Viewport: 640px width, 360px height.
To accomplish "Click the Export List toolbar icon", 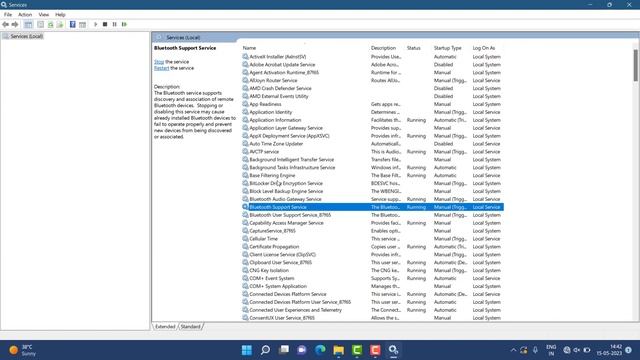I will tap(60, 24).
